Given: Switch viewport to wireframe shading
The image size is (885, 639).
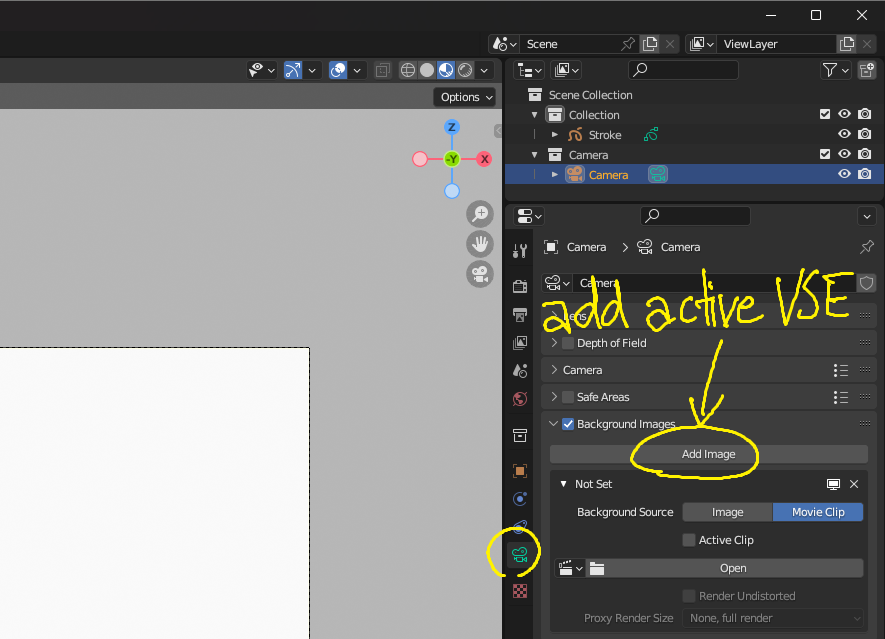Looking at the screenshot, I should [x=408, y=70].
